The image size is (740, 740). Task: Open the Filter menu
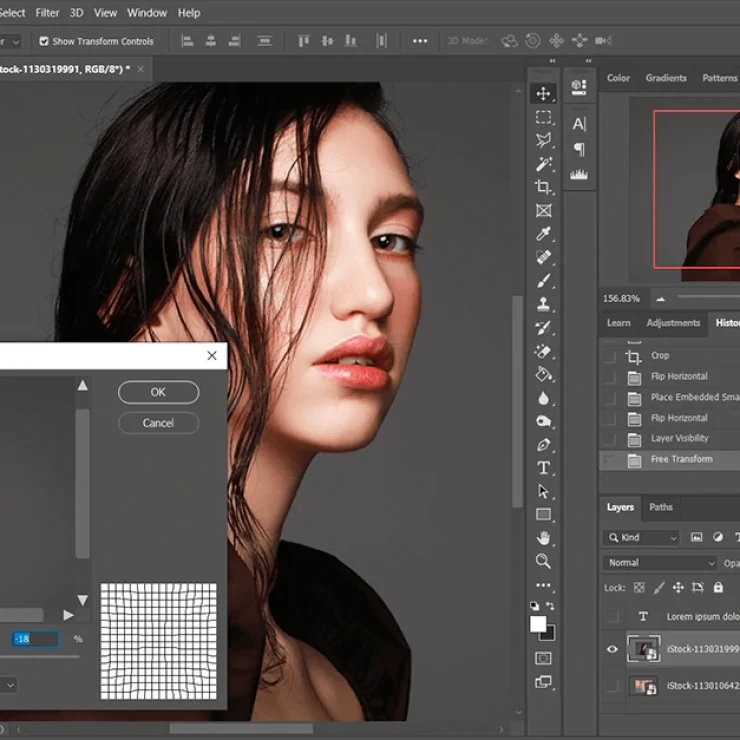click(x=47, y=13)
